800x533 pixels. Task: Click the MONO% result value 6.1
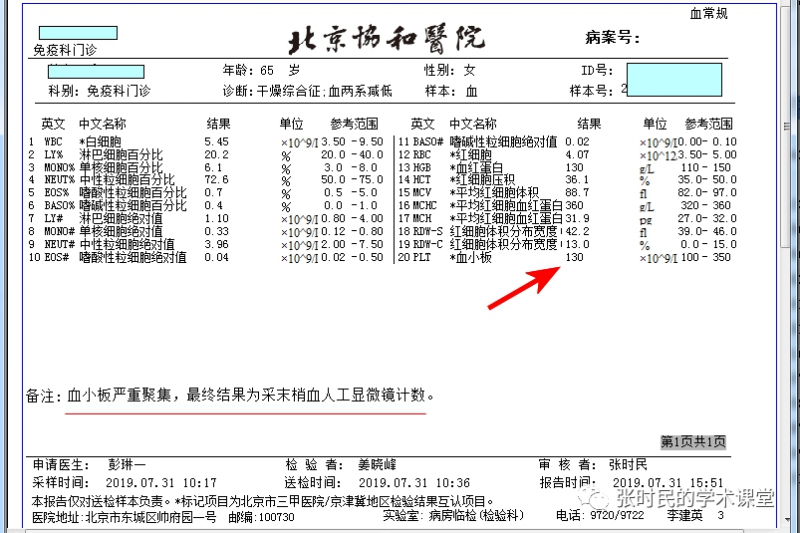click(213, 167)
